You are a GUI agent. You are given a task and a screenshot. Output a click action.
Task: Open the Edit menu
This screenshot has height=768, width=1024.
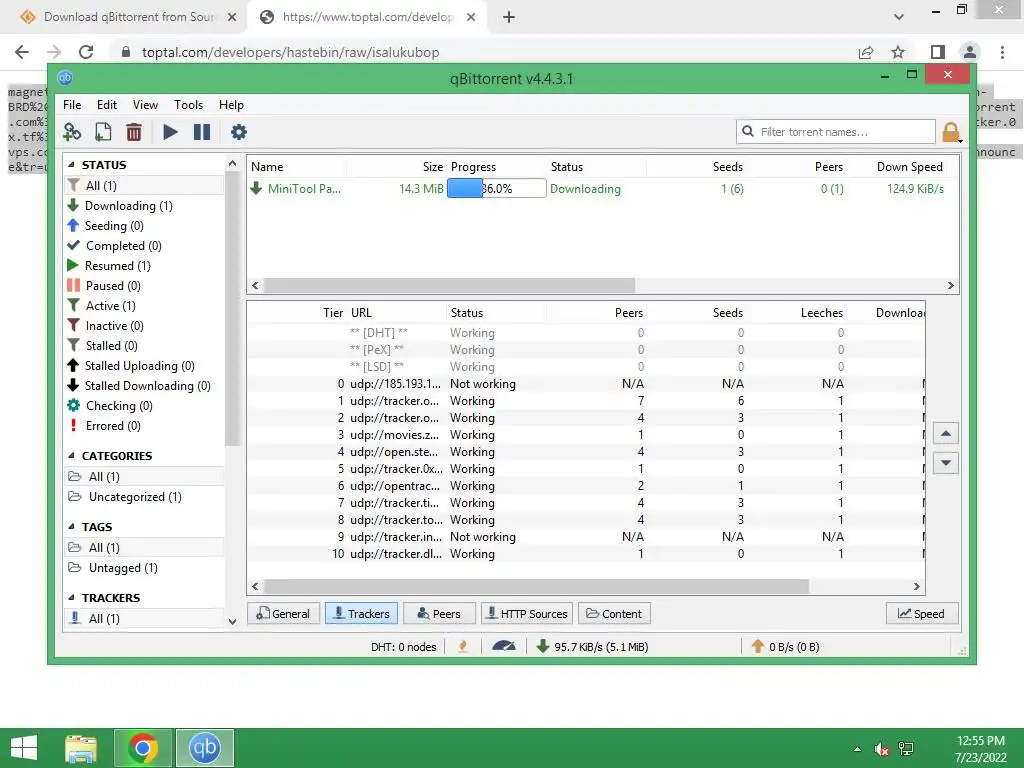coord(107,104)
